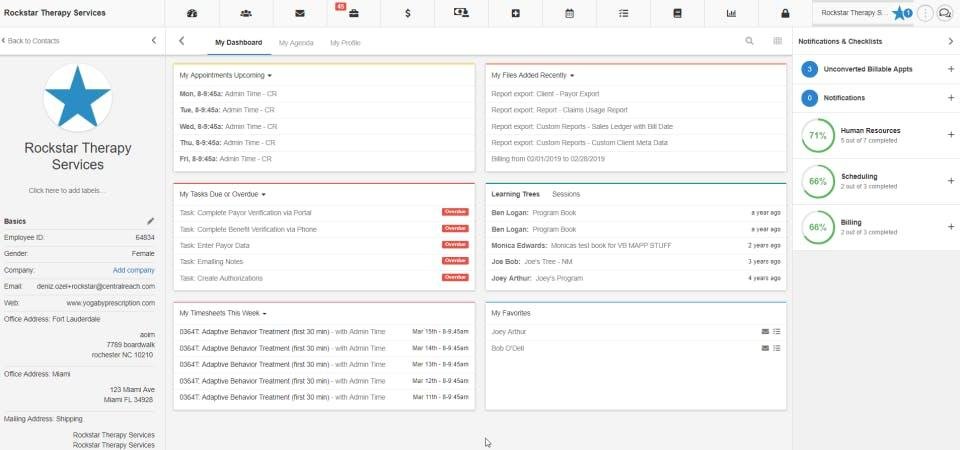960x450 pixels.
Task: Click the back chevron beside My Dashboard
Action: 181,41
